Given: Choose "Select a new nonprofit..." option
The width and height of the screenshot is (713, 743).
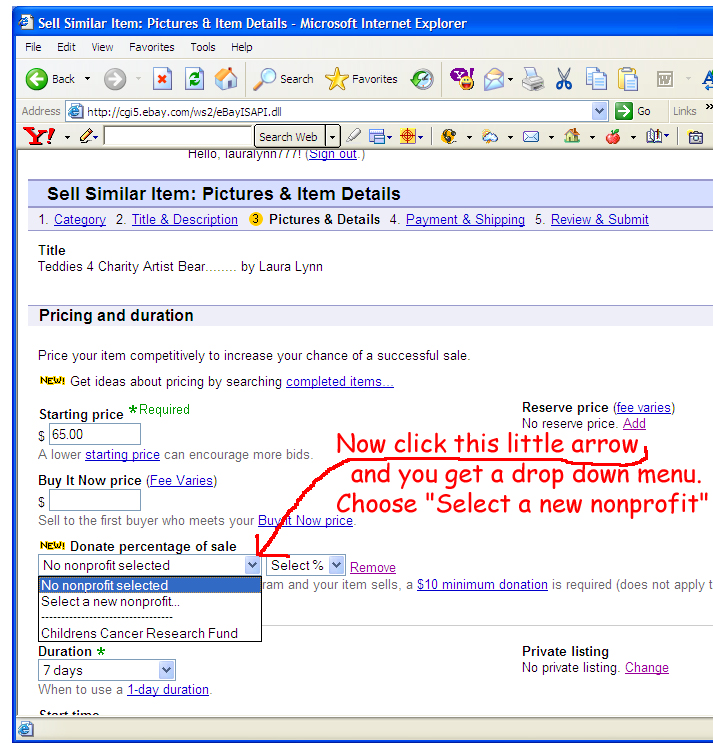Looking at the screenshot, I should coord(111,602).
